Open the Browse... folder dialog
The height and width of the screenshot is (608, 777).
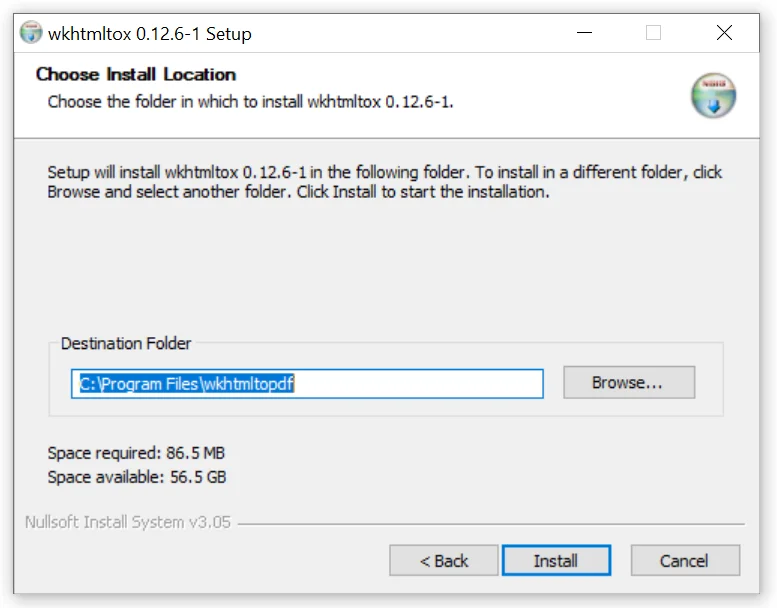tap(629, 382)
